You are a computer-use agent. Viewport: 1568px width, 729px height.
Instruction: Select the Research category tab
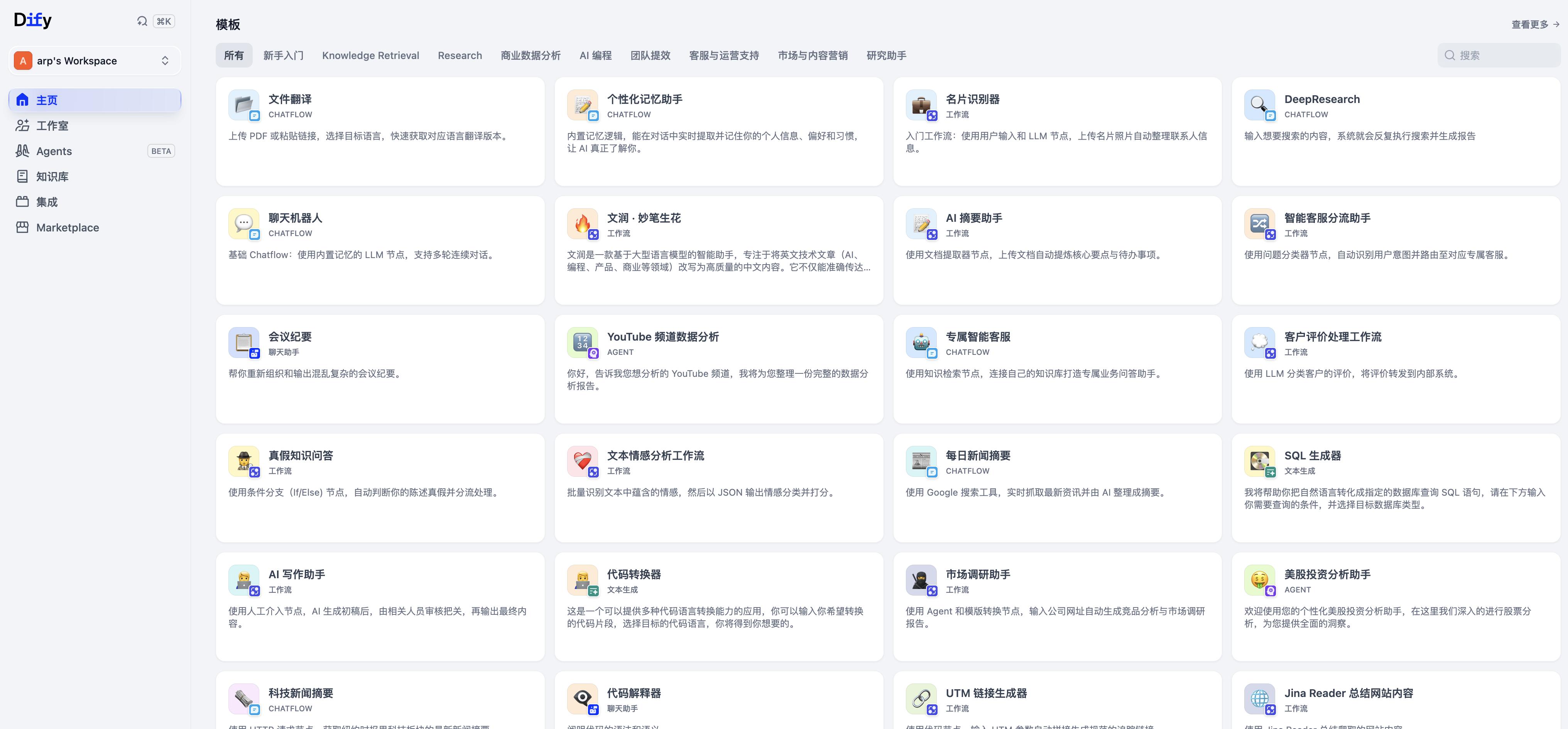460,56
